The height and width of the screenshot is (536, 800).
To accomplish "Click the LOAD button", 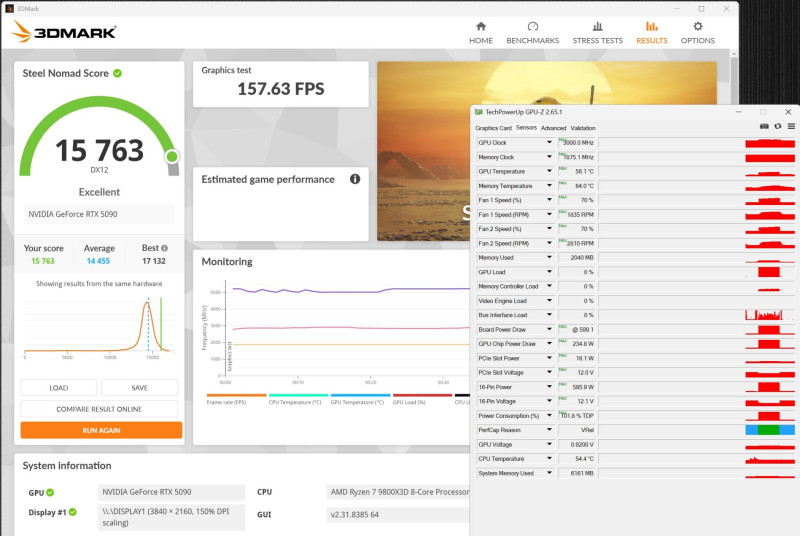I will (59, 388).
